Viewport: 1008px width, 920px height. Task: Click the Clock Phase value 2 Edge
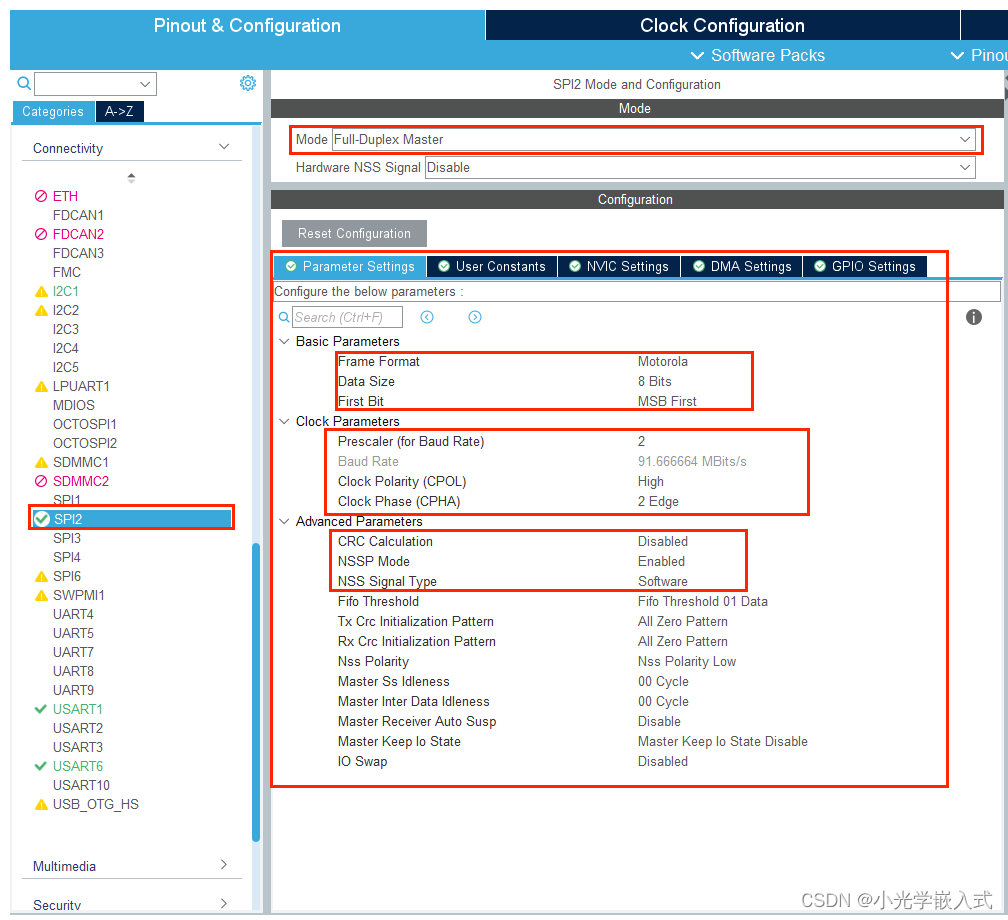click(x=658, y=501)
